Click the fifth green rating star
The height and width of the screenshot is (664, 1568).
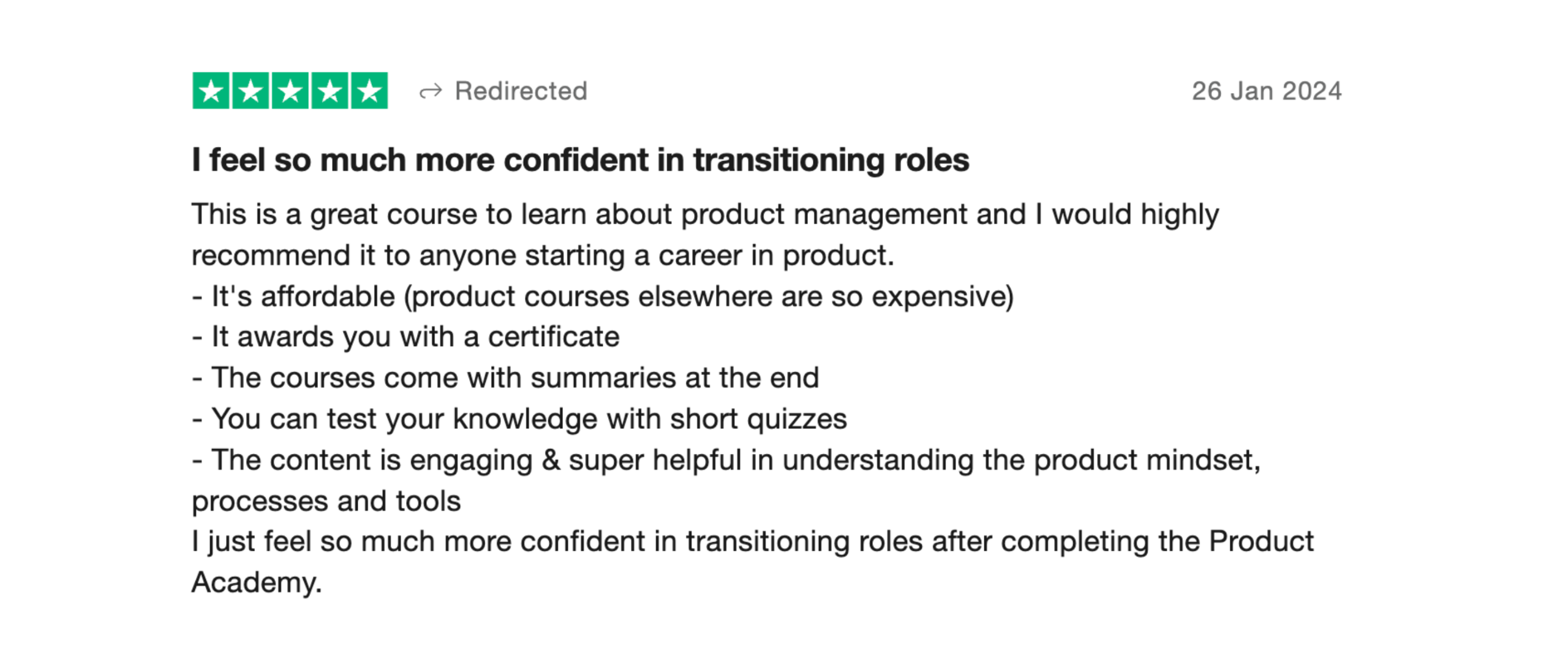pos(369,91)
